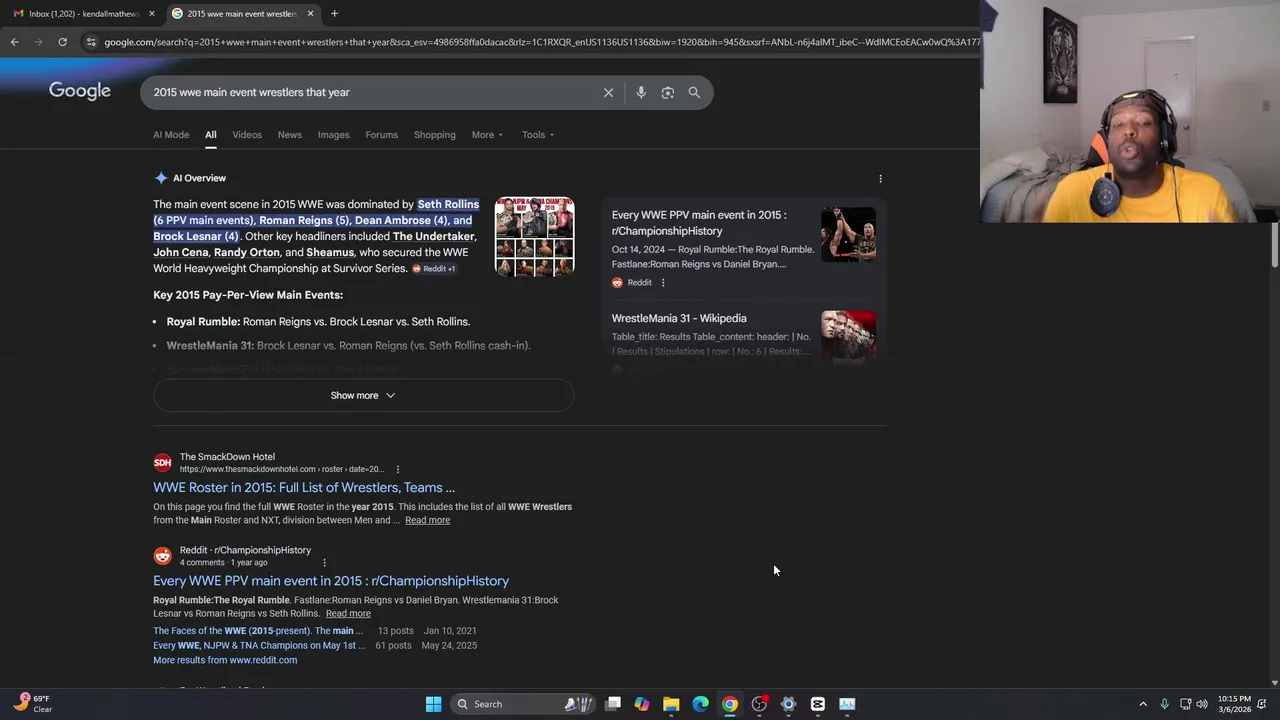Open Microsoft Edge from taskbar

700,704
